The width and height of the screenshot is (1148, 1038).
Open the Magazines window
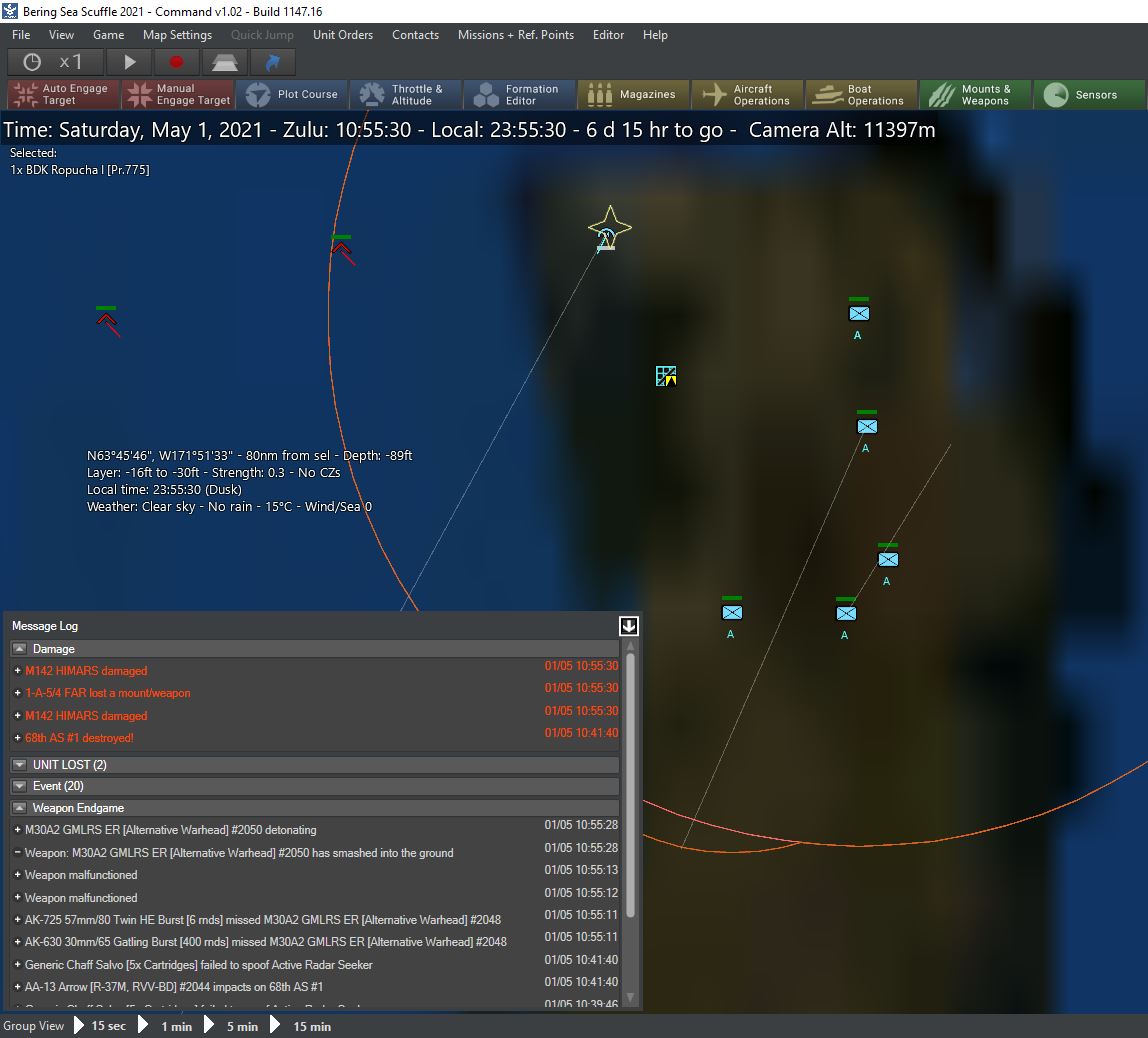(x=633, y=94)
